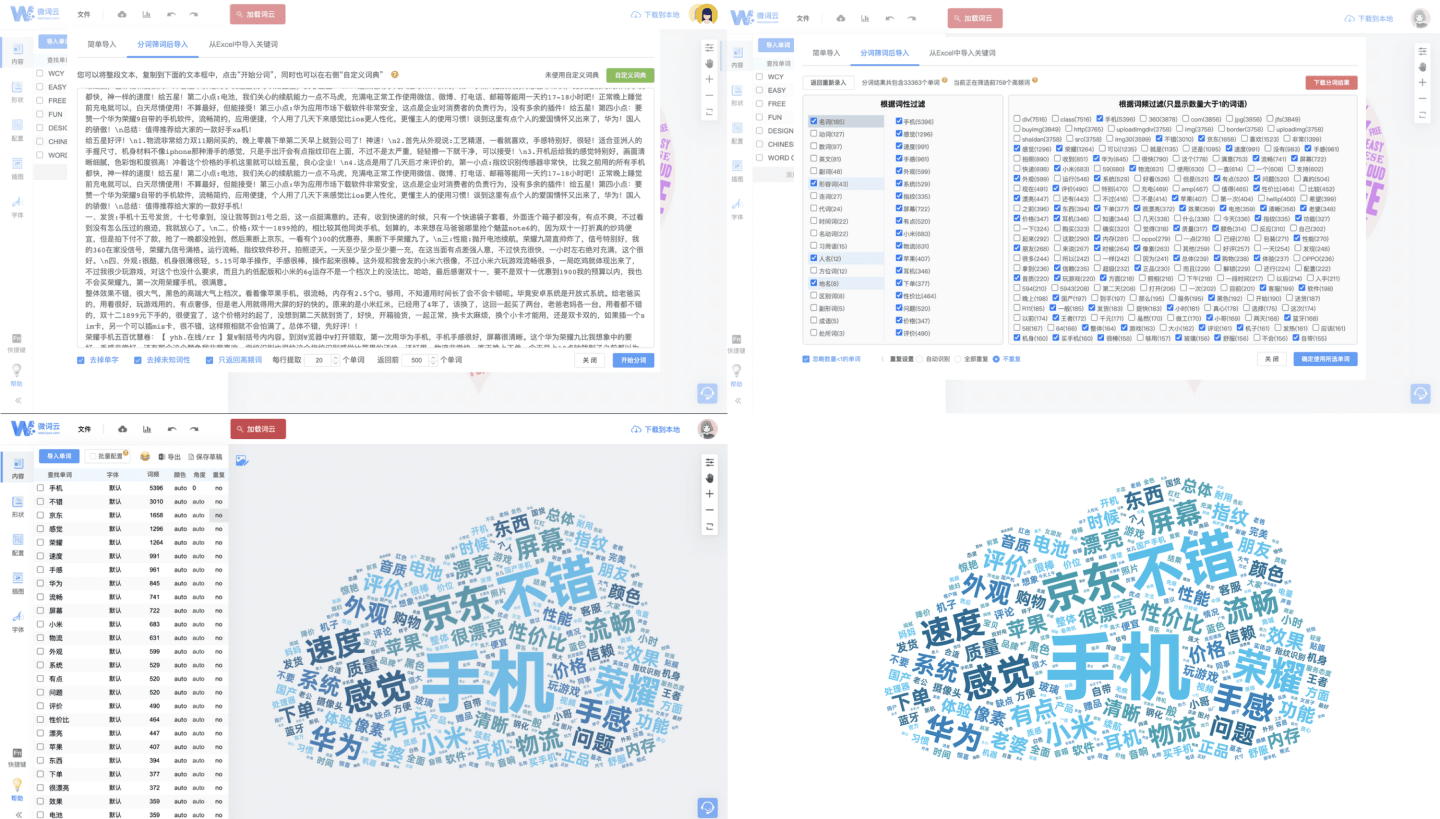Viewport: 1440px width, 819px height.
Task: Click the orange info icon after 当前正在筛选前759个高频词
Action: pyautogui.click(x=1035, y=80)
